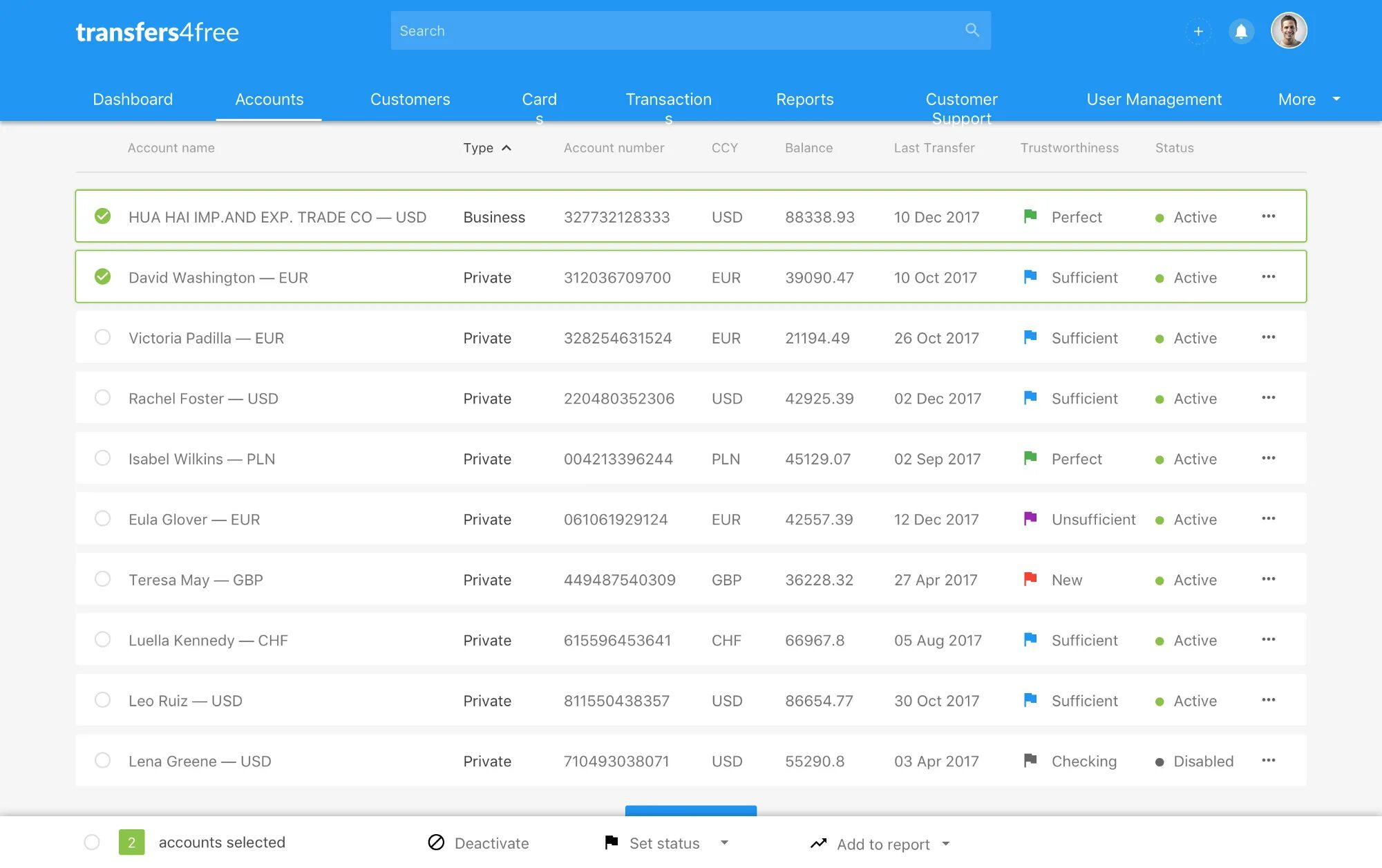Enable the radio button for Teresa May row

[x=102, y=579]
